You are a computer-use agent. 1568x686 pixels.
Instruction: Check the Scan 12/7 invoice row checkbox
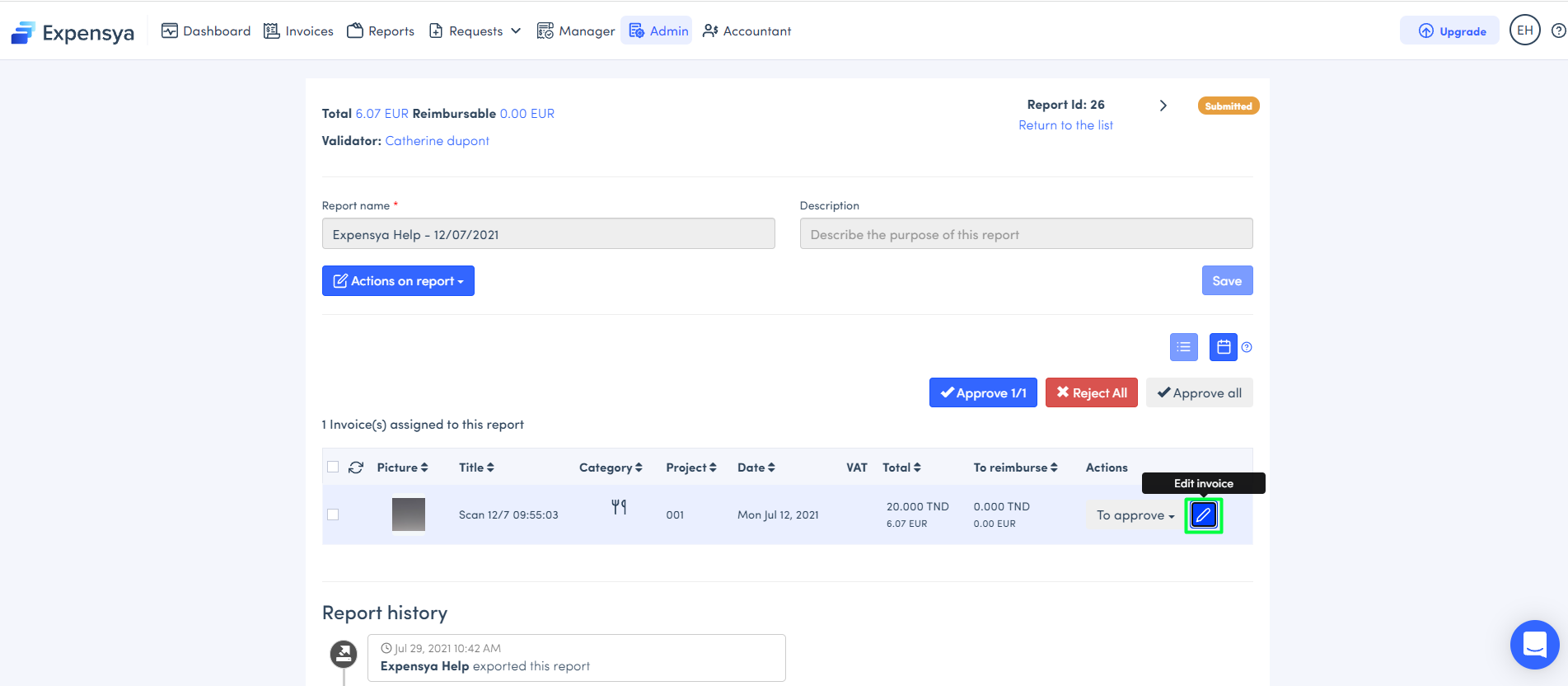tap(333, 514)
